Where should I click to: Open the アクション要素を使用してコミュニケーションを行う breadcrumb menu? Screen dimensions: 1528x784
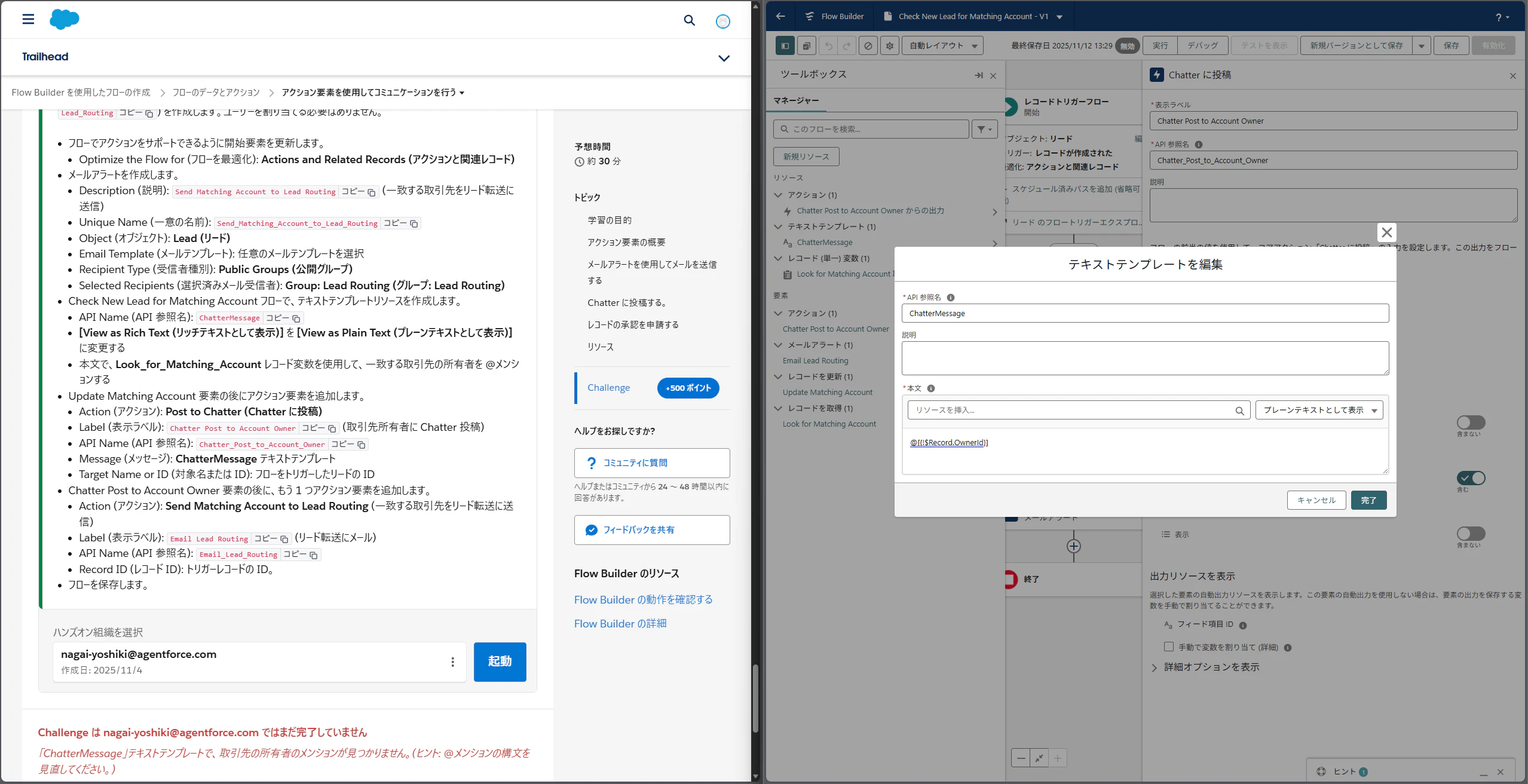pos(373,93)
